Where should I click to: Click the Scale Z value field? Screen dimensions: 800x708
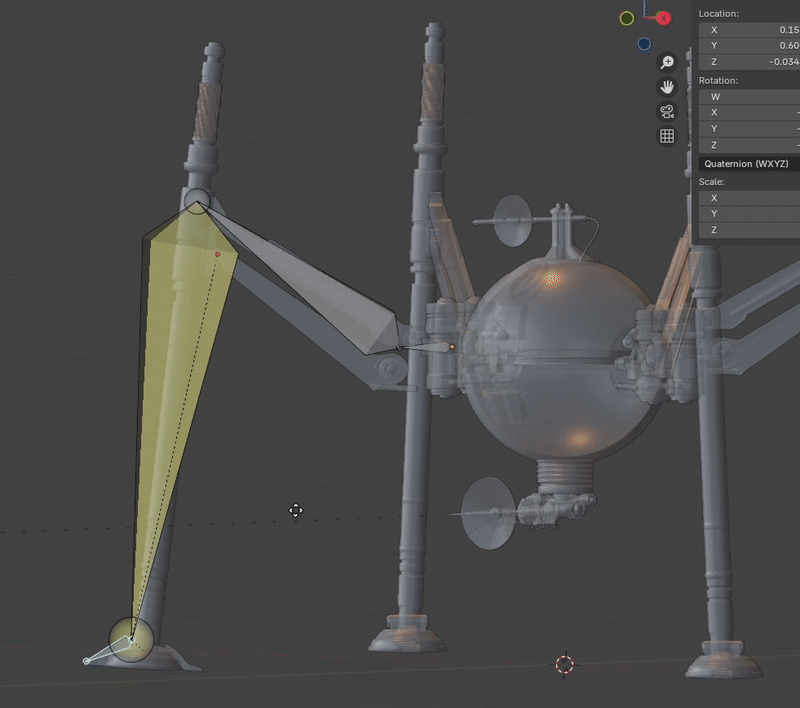point(749,230)
